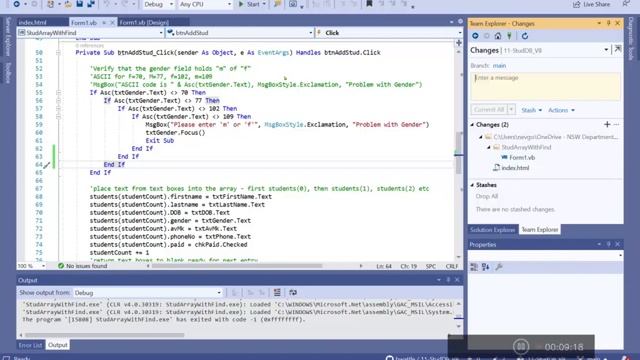Click the Start debugging button

pyautogui.click(x=249, y=4)
